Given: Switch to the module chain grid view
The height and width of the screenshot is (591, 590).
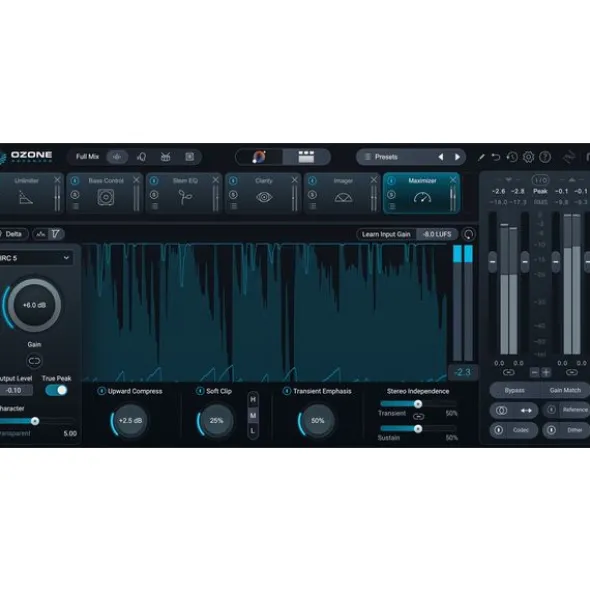Looking at the screenshot, I should pyautogui.click(x=306, y=157).
